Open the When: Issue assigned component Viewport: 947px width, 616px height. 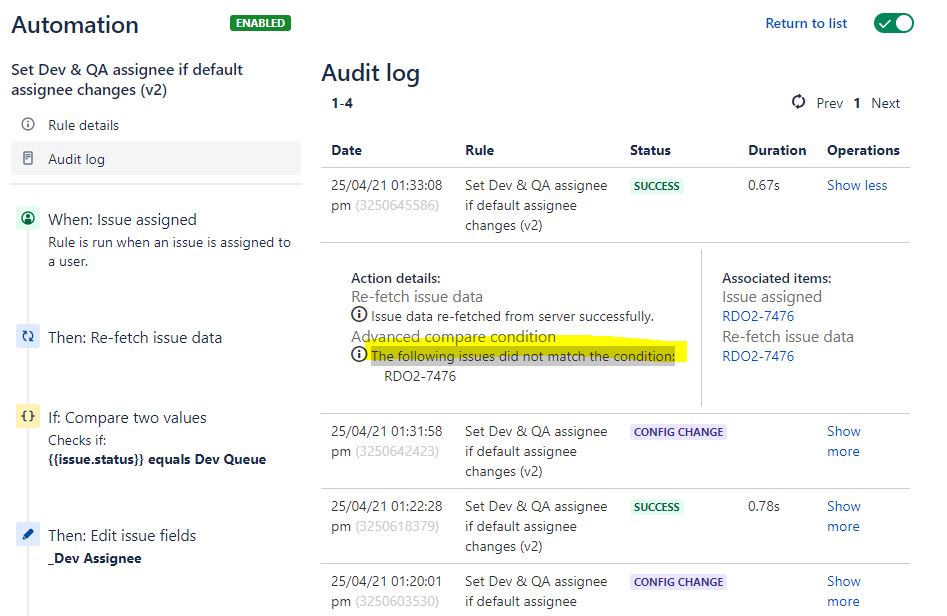pyautogui.click(x=122, y=220)
